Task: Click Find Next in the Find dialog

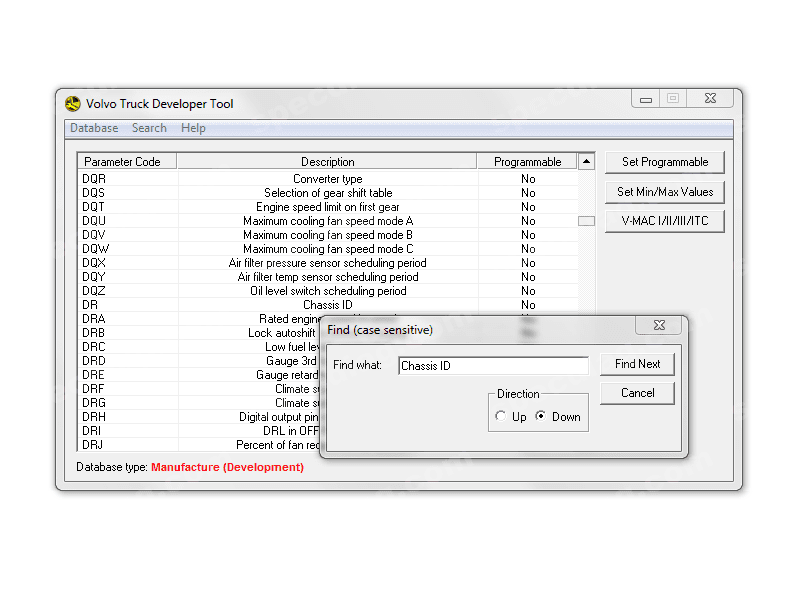Action: [x=637, y=364]
